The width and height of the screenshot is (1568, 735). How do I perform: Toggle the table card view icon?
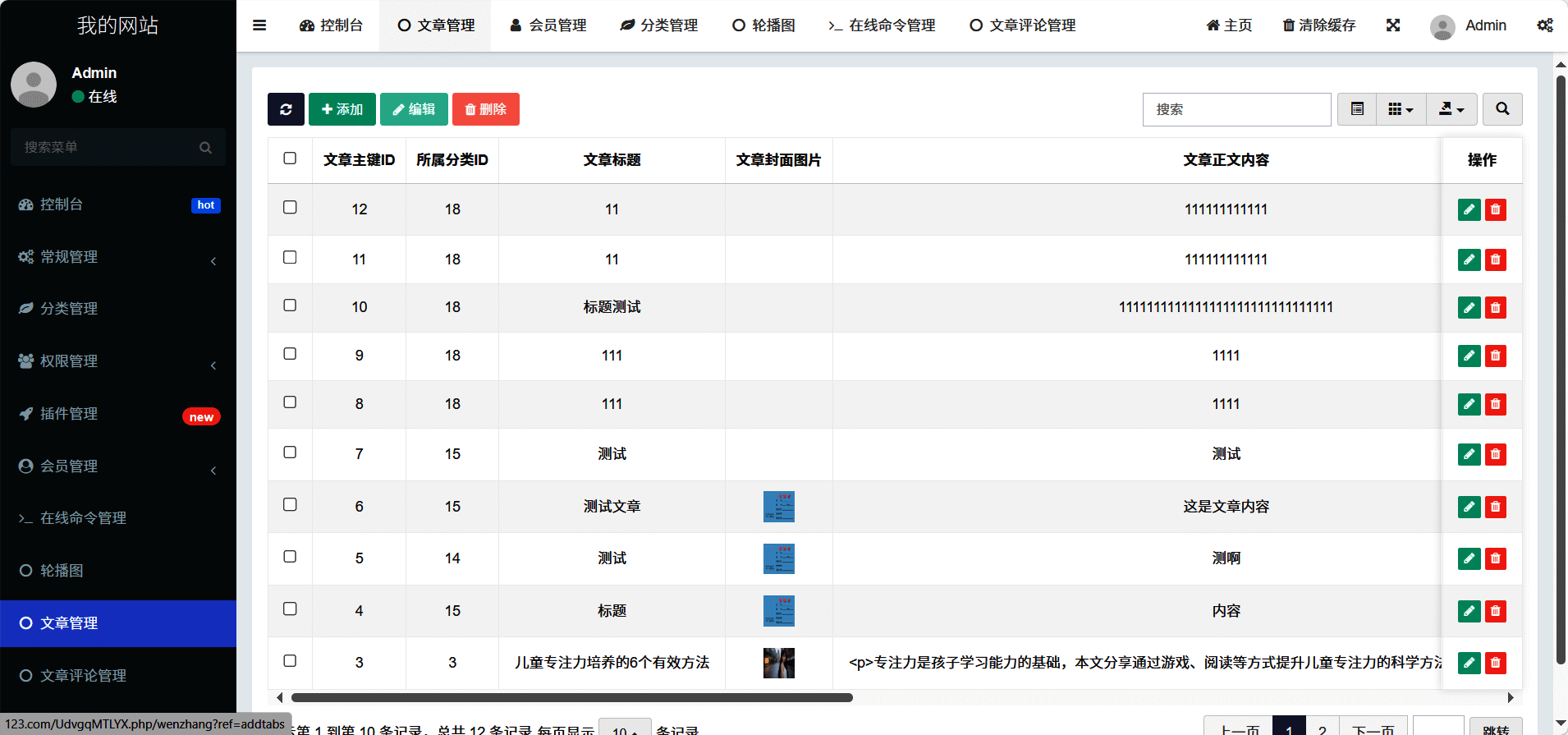click(x=1357, y=109)
